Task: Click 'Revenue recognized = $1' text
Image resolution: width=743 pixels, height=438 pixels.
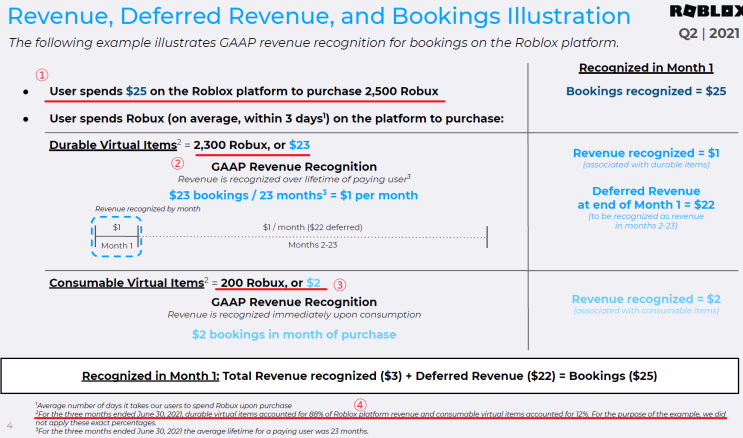Action: (646, 153)
